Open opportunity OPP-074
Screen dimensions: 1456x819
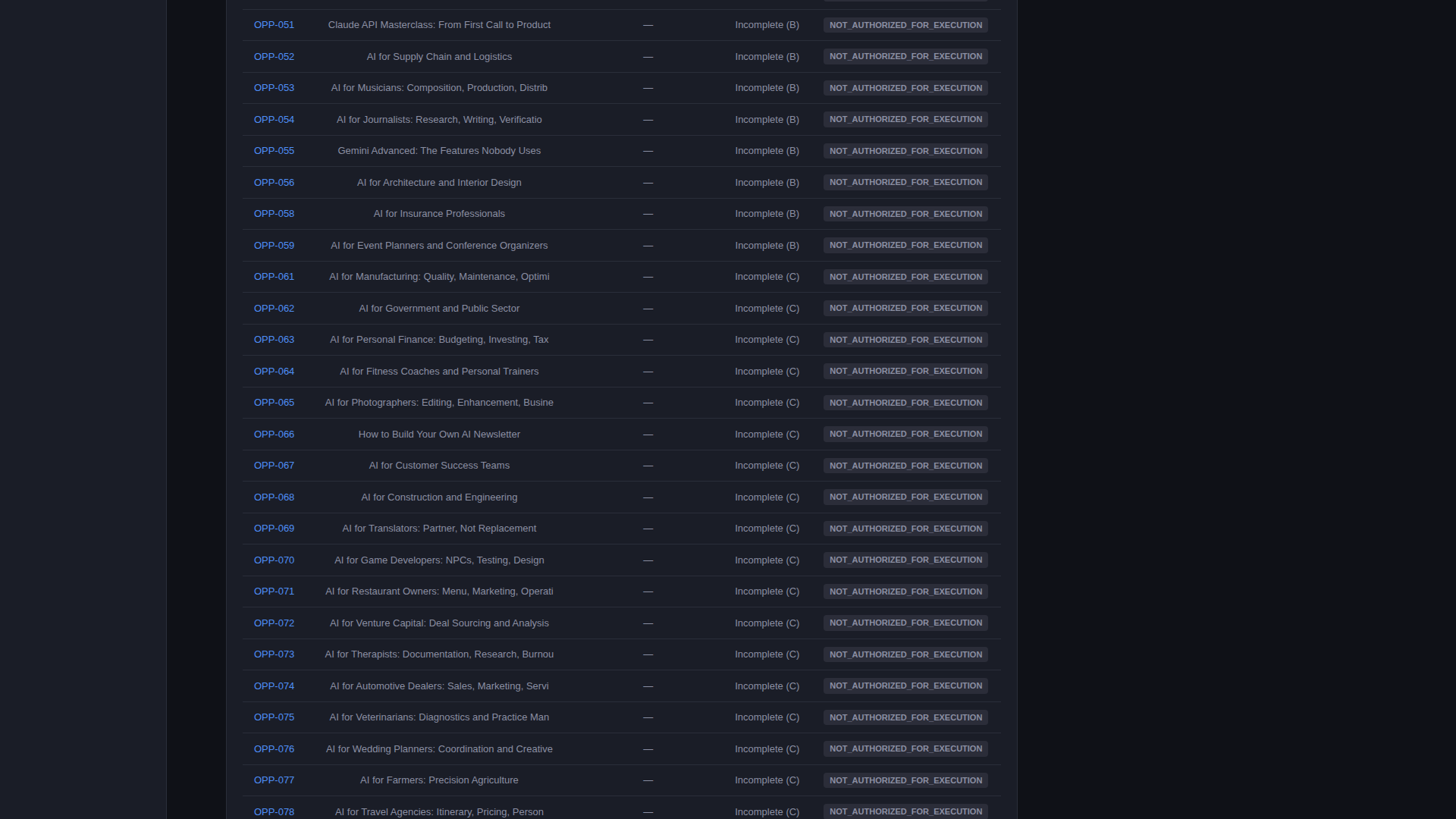pyautogui.click(x=274, y=686)
